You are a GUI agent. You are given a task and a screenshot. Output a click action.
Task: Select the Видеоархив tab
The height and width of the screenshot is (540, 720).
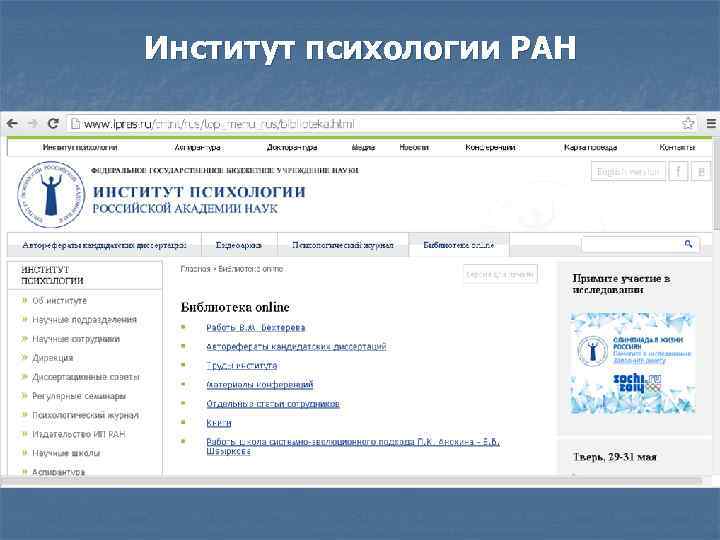click(239, 245)
